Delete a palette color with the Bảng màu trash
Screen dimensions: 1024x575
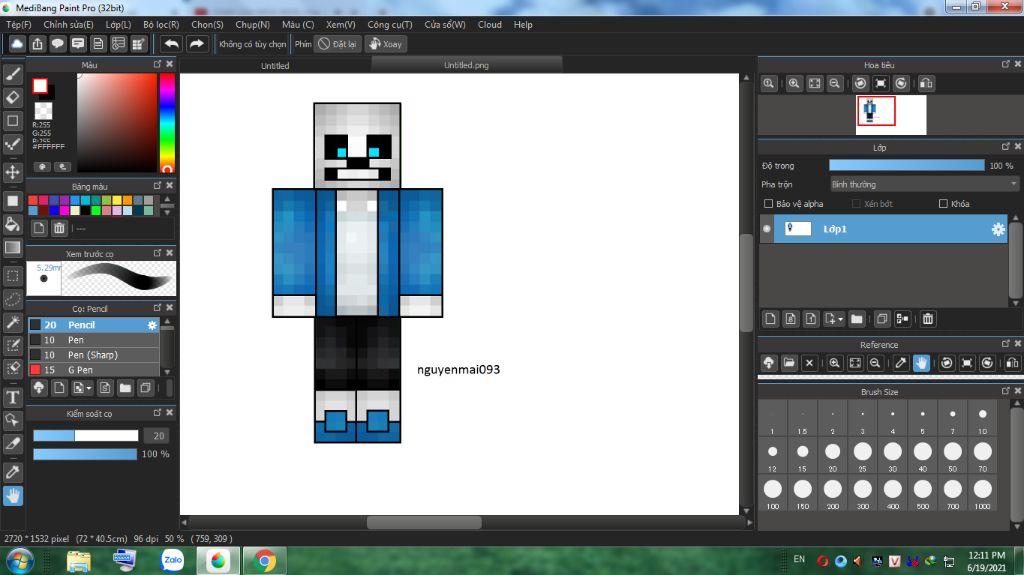click(59, 228)
